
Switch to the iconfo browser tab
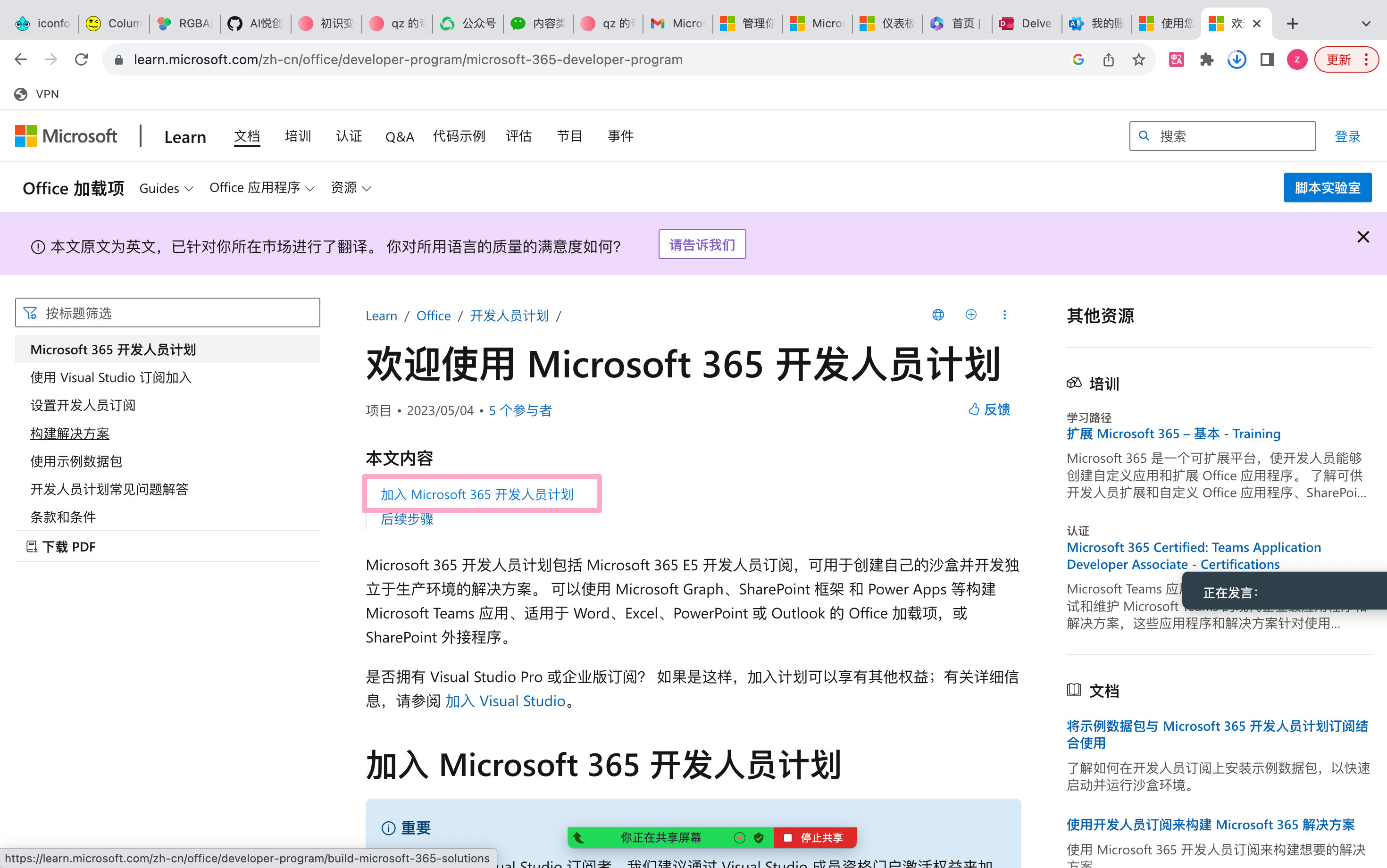click(x=43, y=24)
